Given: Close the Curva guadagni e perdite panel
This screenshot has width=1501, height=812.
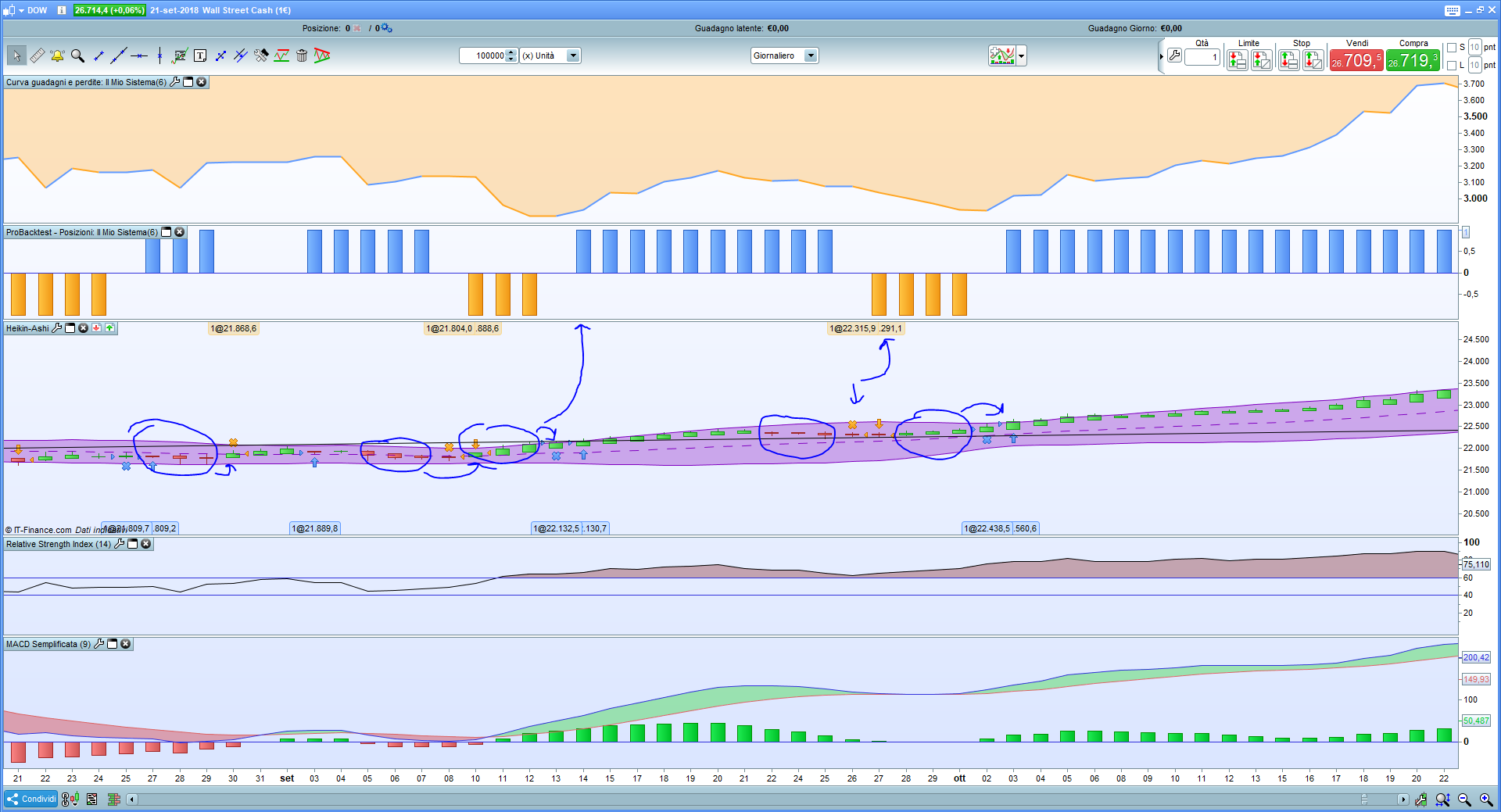Looking at the screenshot, I should click(202, 82).
